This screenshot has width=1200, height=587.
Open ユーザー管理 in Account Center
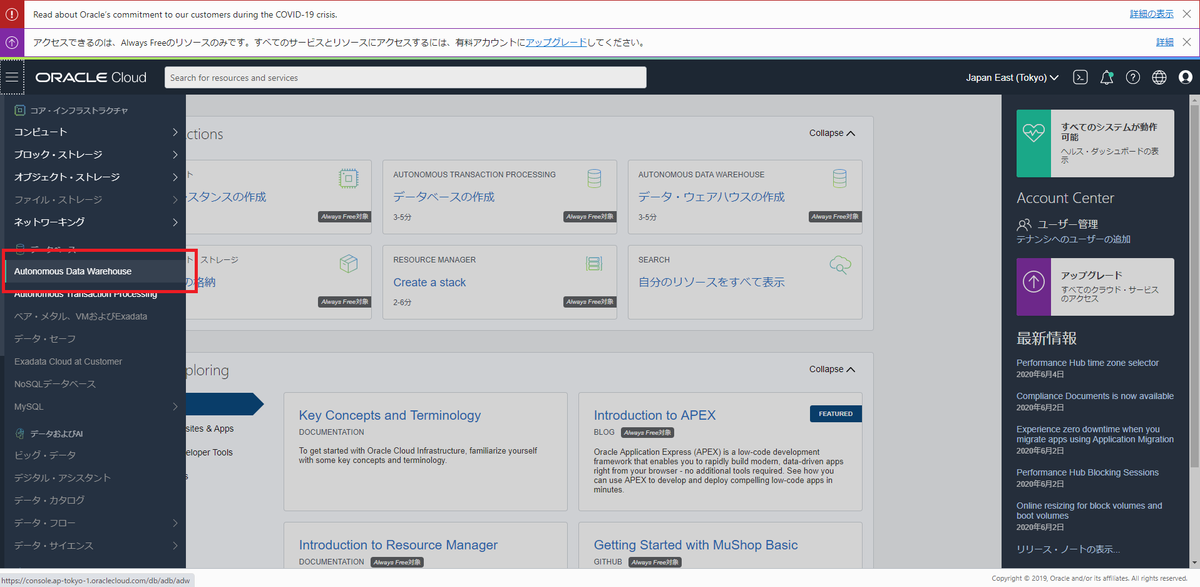[x=1067, y=224]
